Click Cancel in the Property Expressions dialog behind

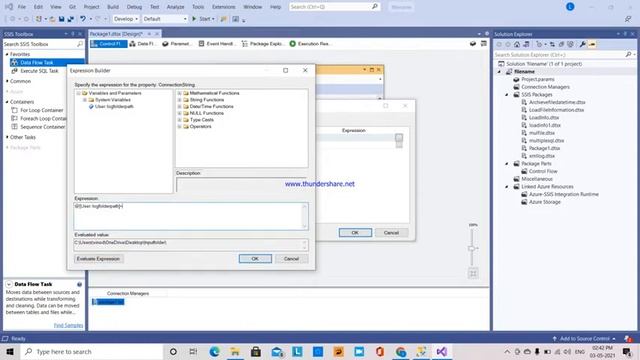[391, 233]
